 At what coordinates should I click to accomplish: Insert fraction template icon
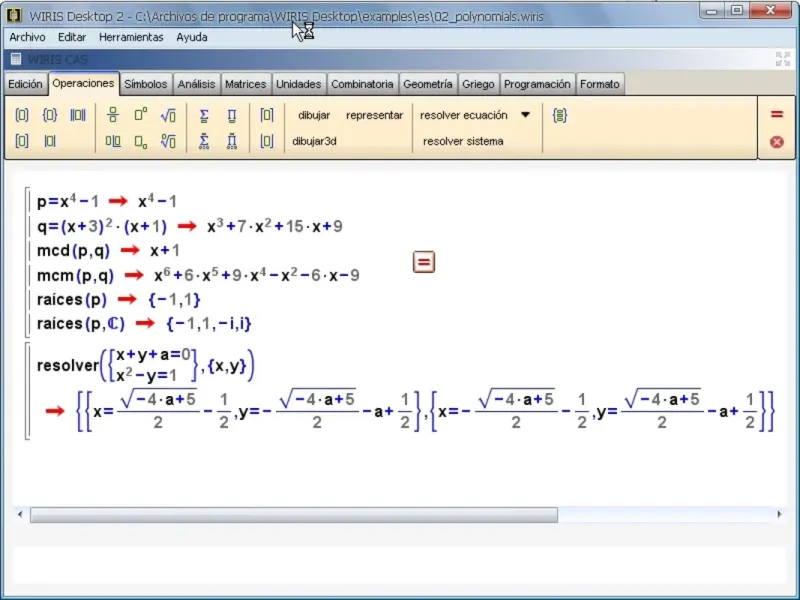coord(113,115)
